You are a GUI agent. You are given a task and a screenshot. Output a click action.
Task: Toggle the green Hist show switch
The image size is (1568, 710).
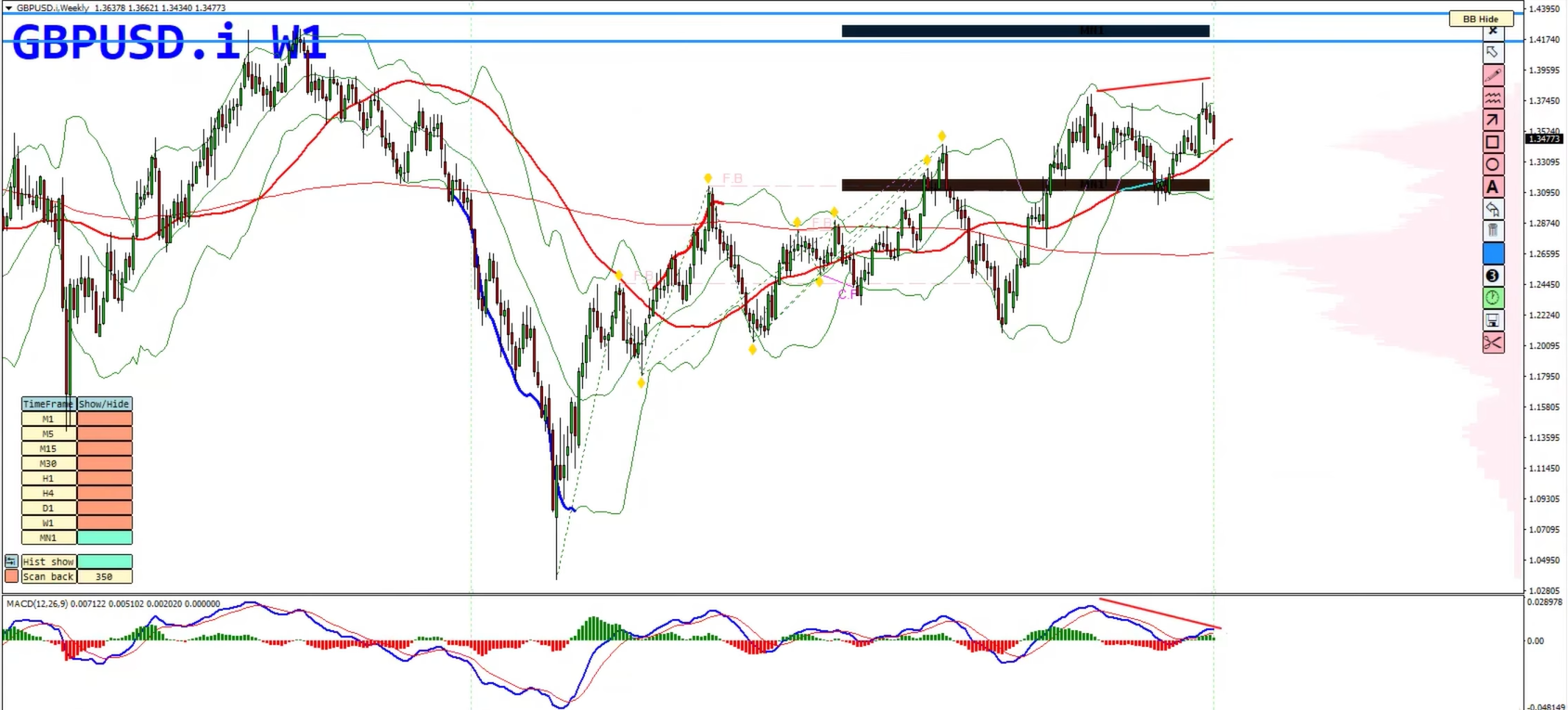tap(104, 562)
